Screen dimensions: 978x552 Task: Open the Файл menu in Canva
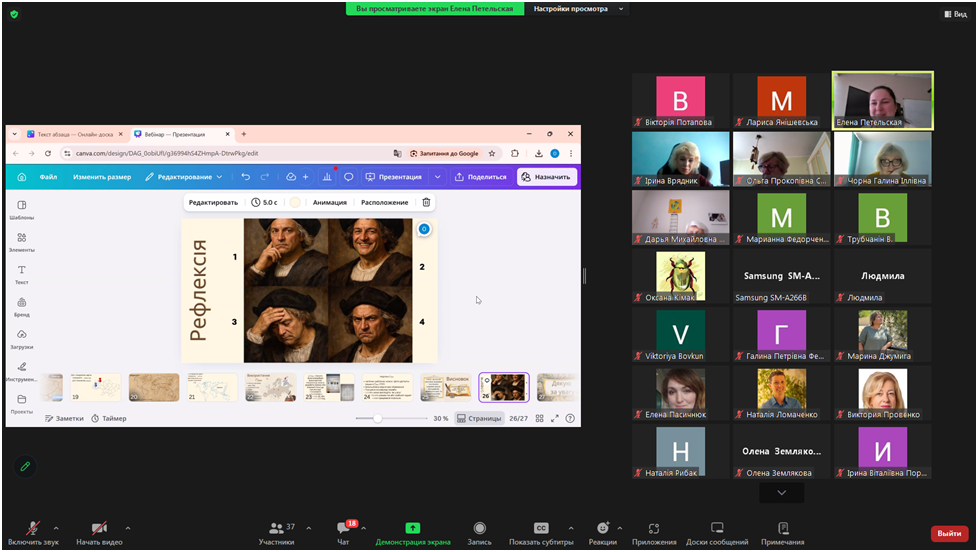tap(48, 177)
